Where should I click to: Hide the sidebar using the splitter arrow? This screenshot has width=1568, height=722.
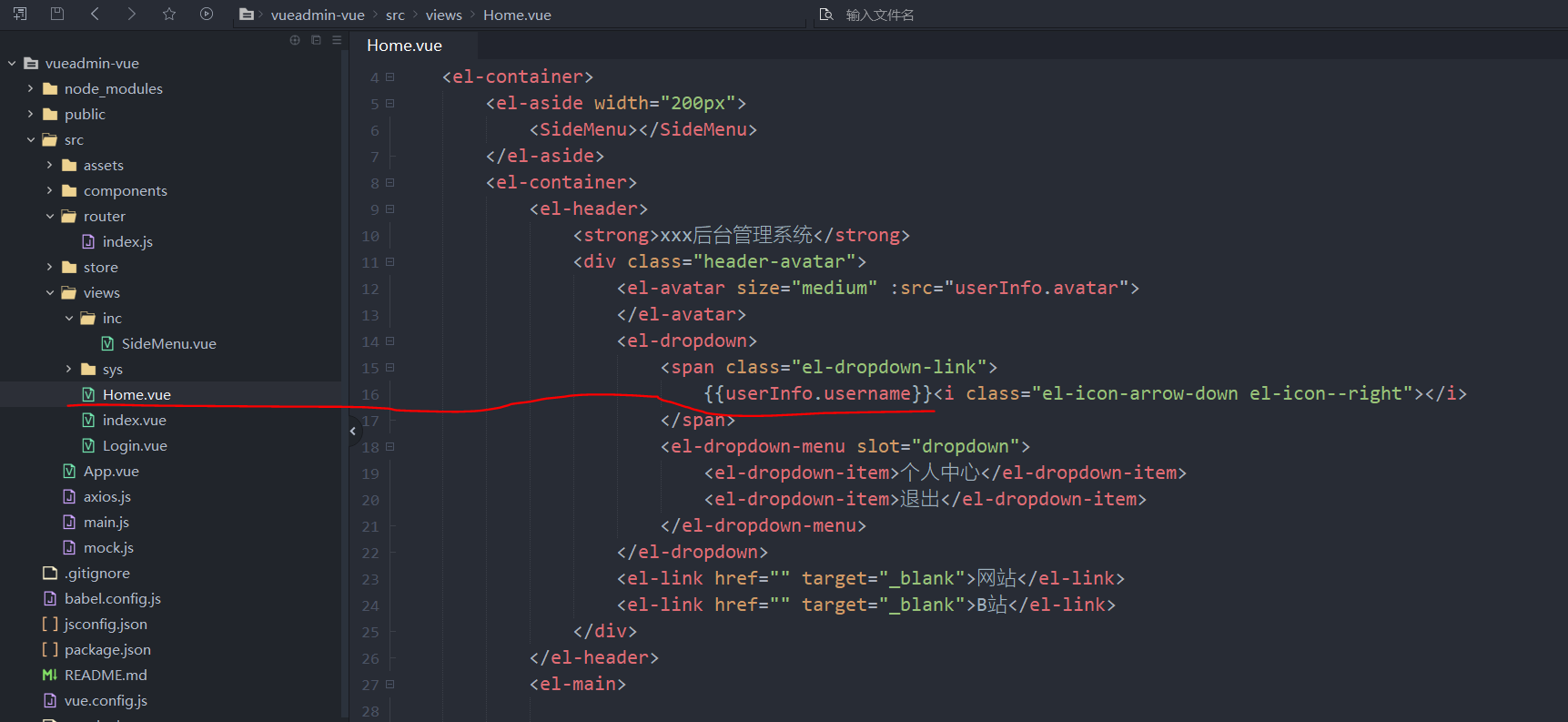[353, 431]
